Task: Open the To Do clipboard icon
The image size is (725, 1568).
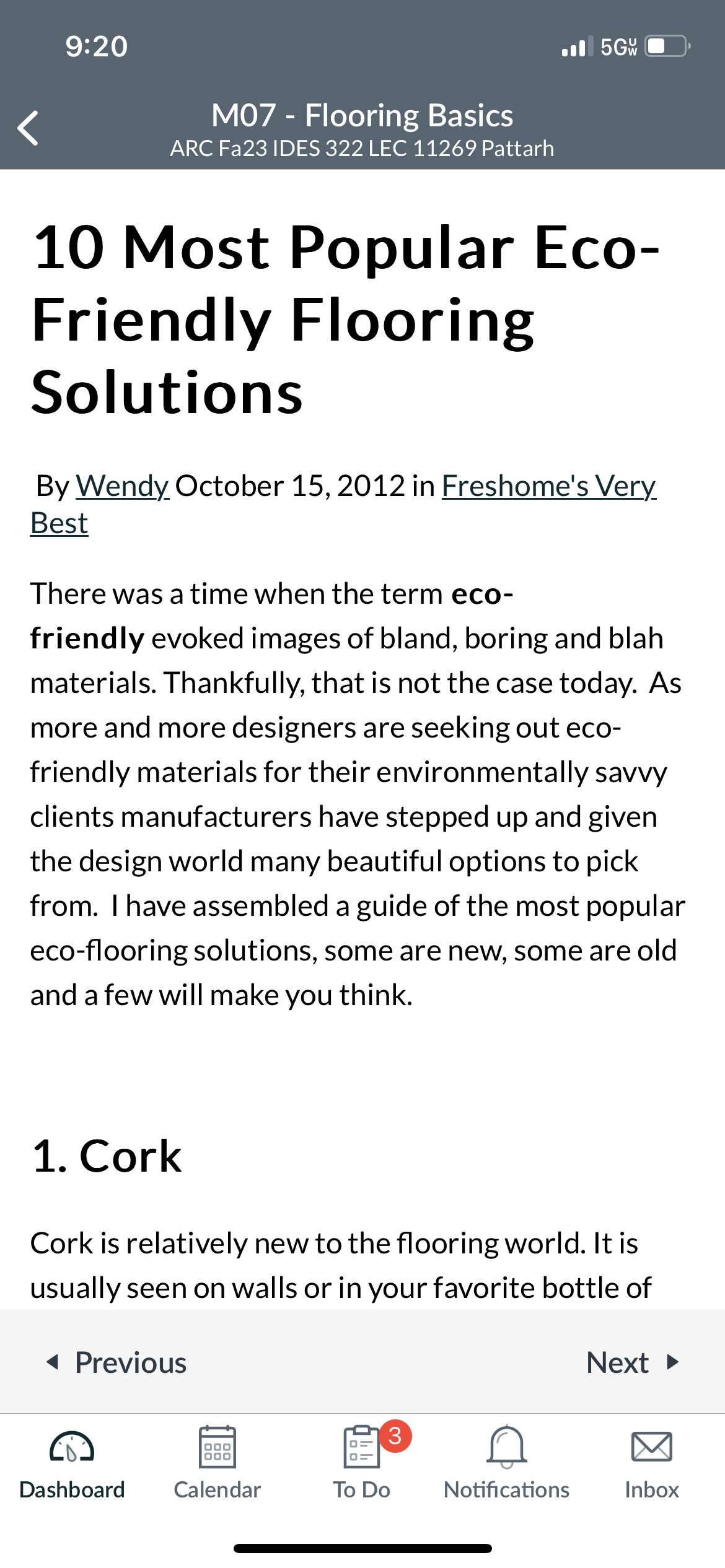Action: (x=361, y=1447)
